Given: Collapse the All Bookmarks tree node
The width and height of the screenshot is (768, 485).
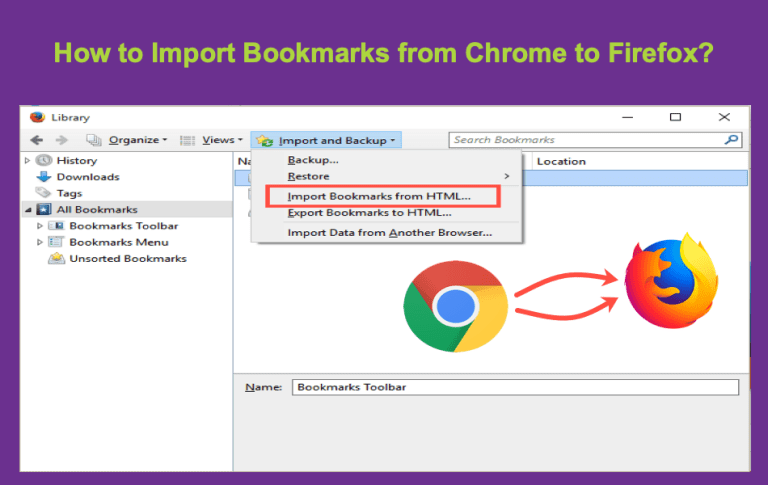Looking at the screenshot, I should click(x=28, y=210).
